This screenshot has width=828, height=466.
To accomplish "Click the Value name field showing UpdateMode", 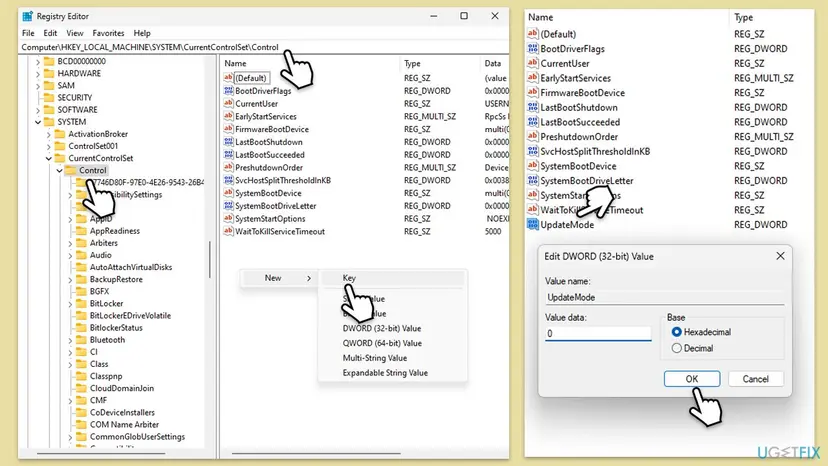I will (x=665, y=297).
